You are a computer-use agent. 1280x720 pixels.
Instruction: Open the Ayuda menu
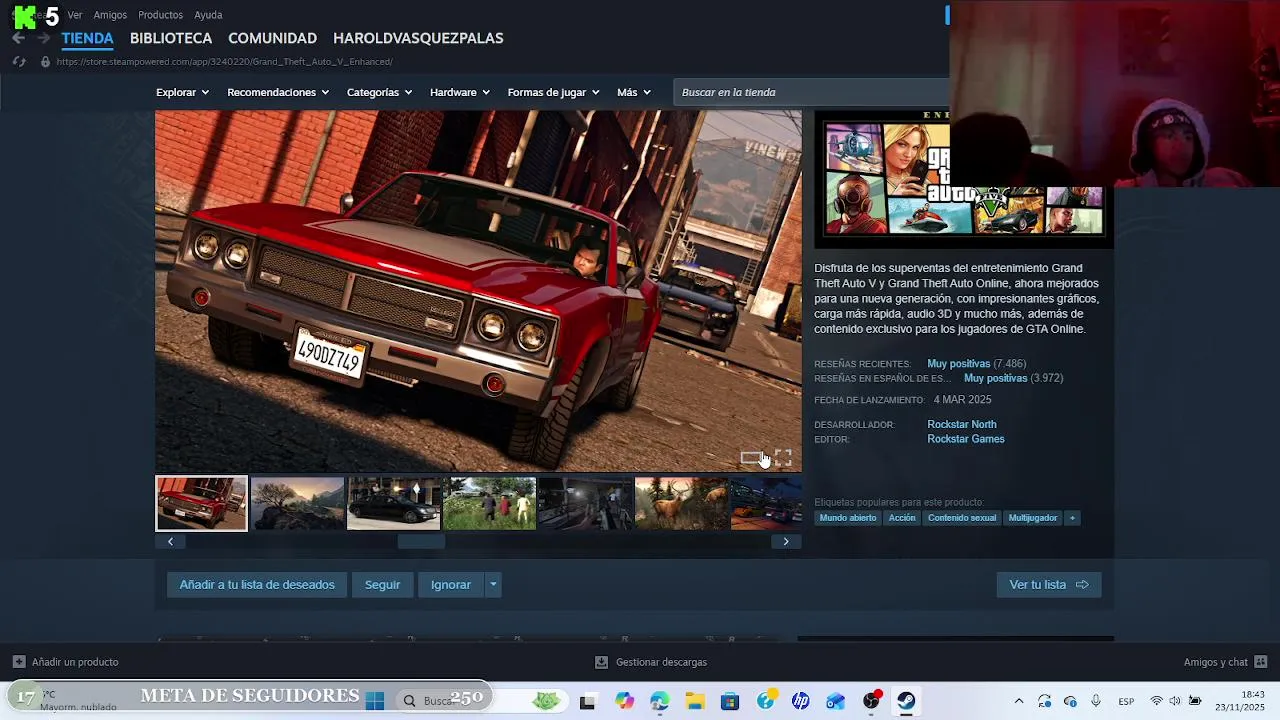click(208, 15)
